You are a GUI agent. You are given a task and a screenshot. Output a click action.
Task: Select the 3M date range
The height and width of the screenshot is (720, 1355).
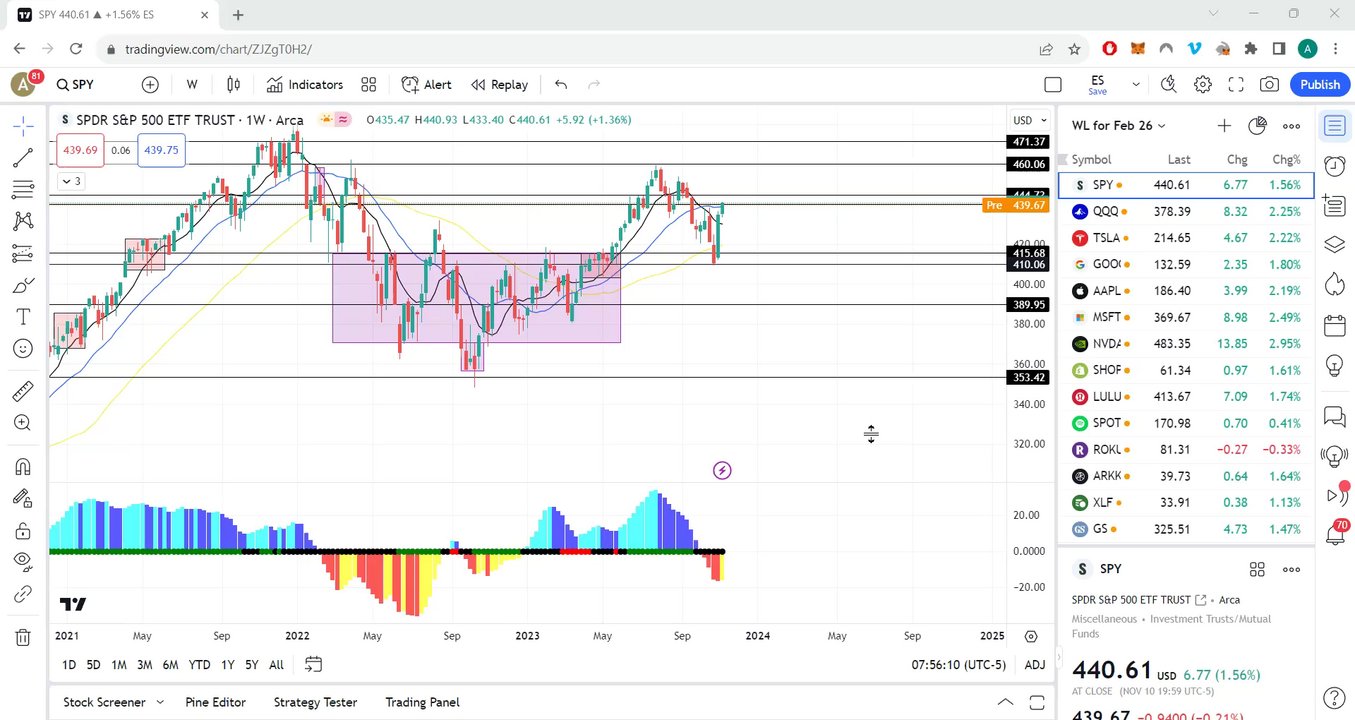144,665
